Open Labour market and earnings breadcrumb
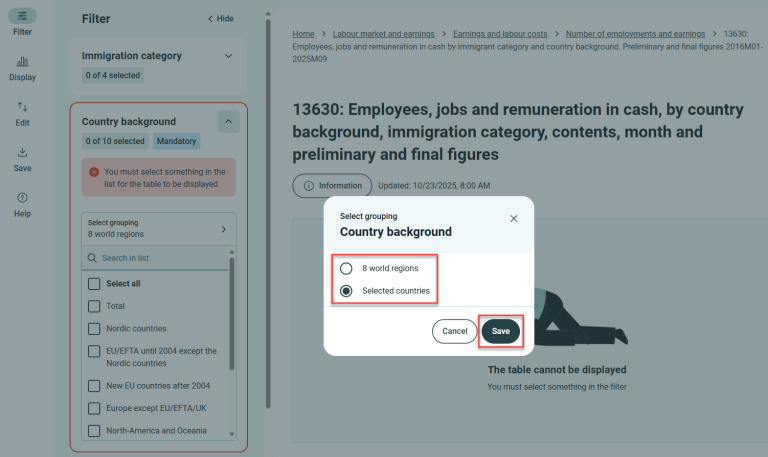This screenshot has width=768, height=457. pyautogui.click(x=384, y=34)
